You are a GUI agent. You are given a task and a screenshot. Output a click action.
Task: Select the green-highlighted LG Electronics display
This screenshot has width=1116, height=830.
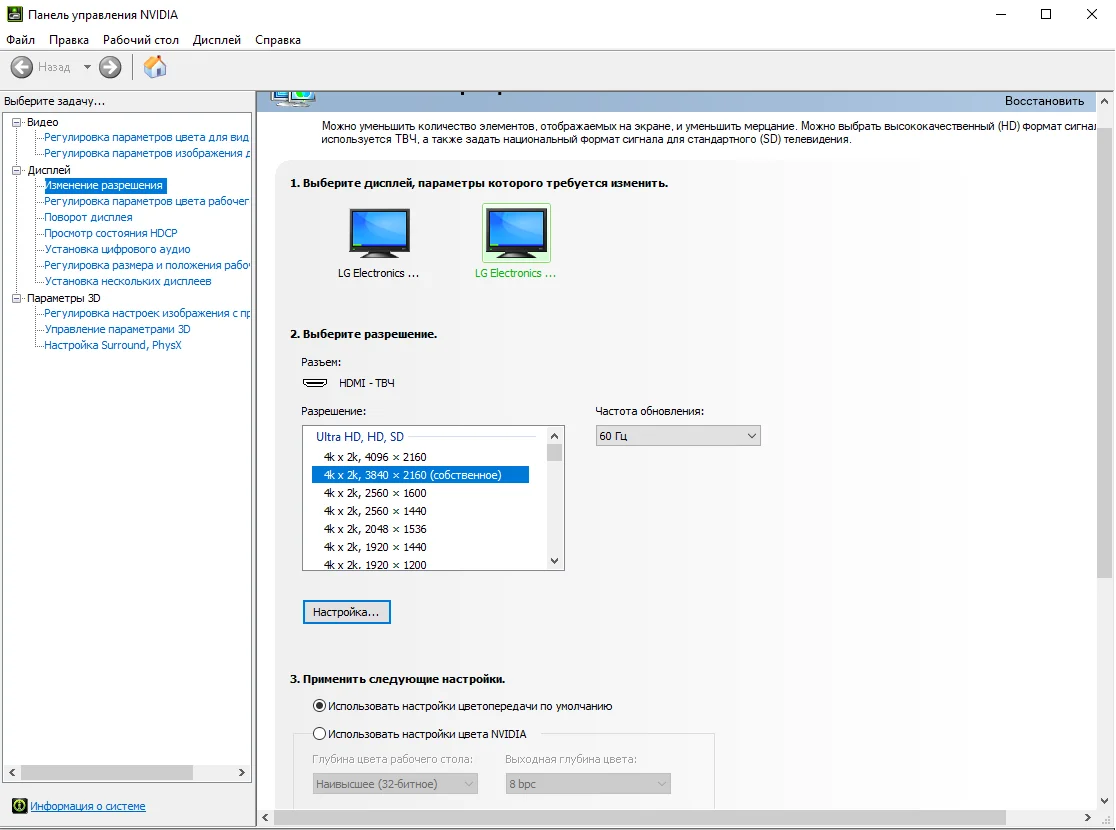tap(516, 233)
